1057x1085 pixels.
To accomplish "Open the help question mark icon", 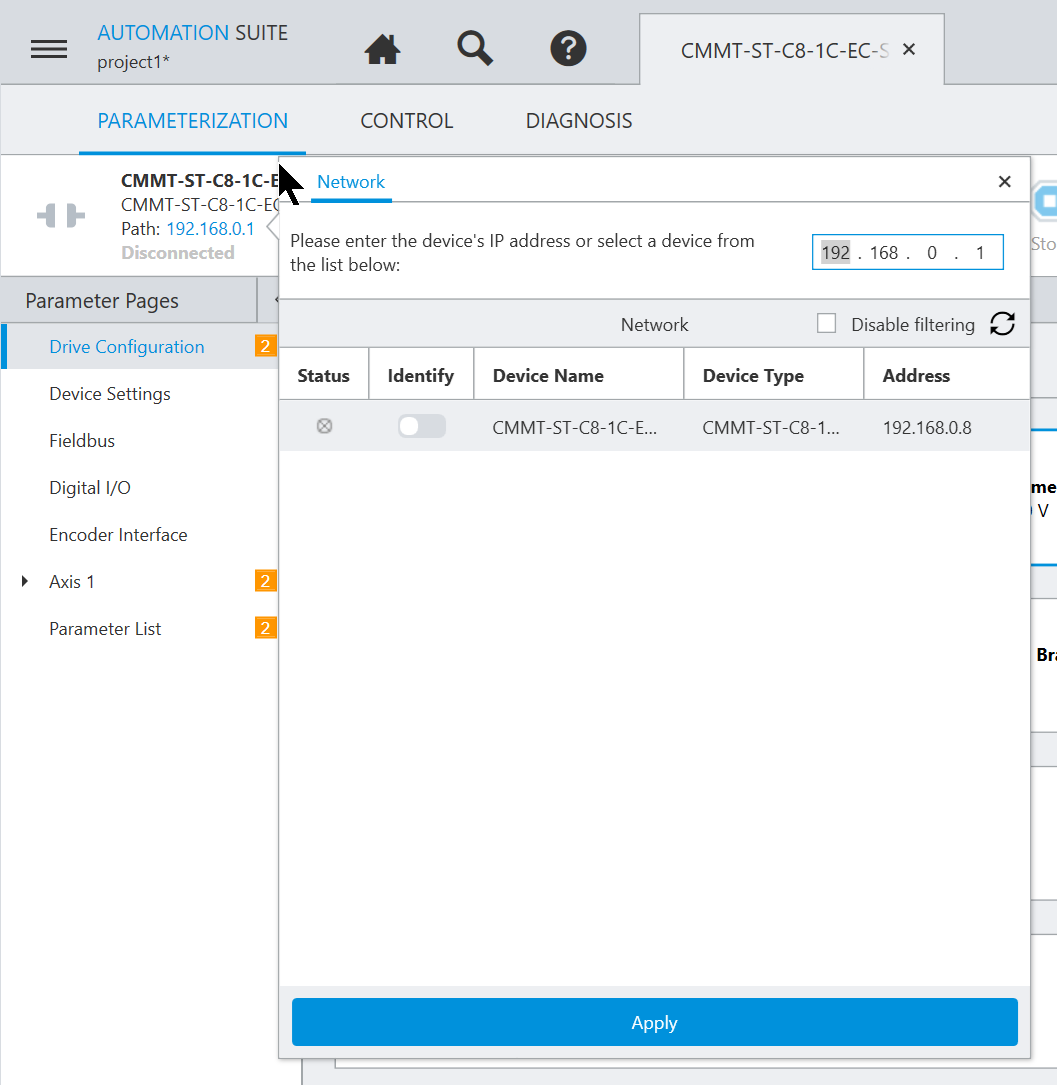I will pyautogui.click(x=569, y=48).
